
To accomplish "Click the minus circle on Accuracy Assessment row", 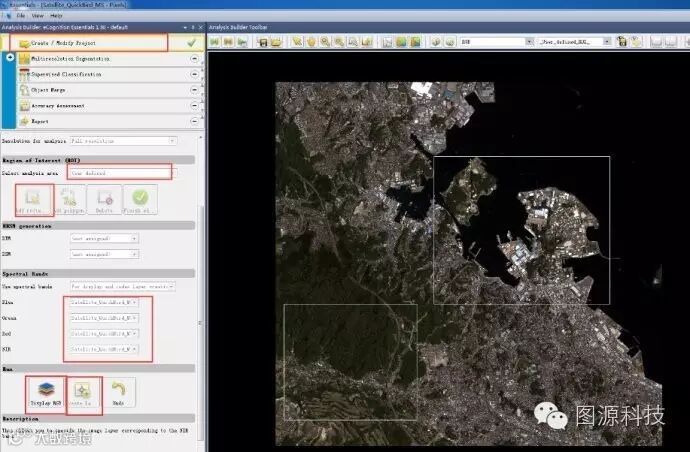I will click(x=194, y=106).
